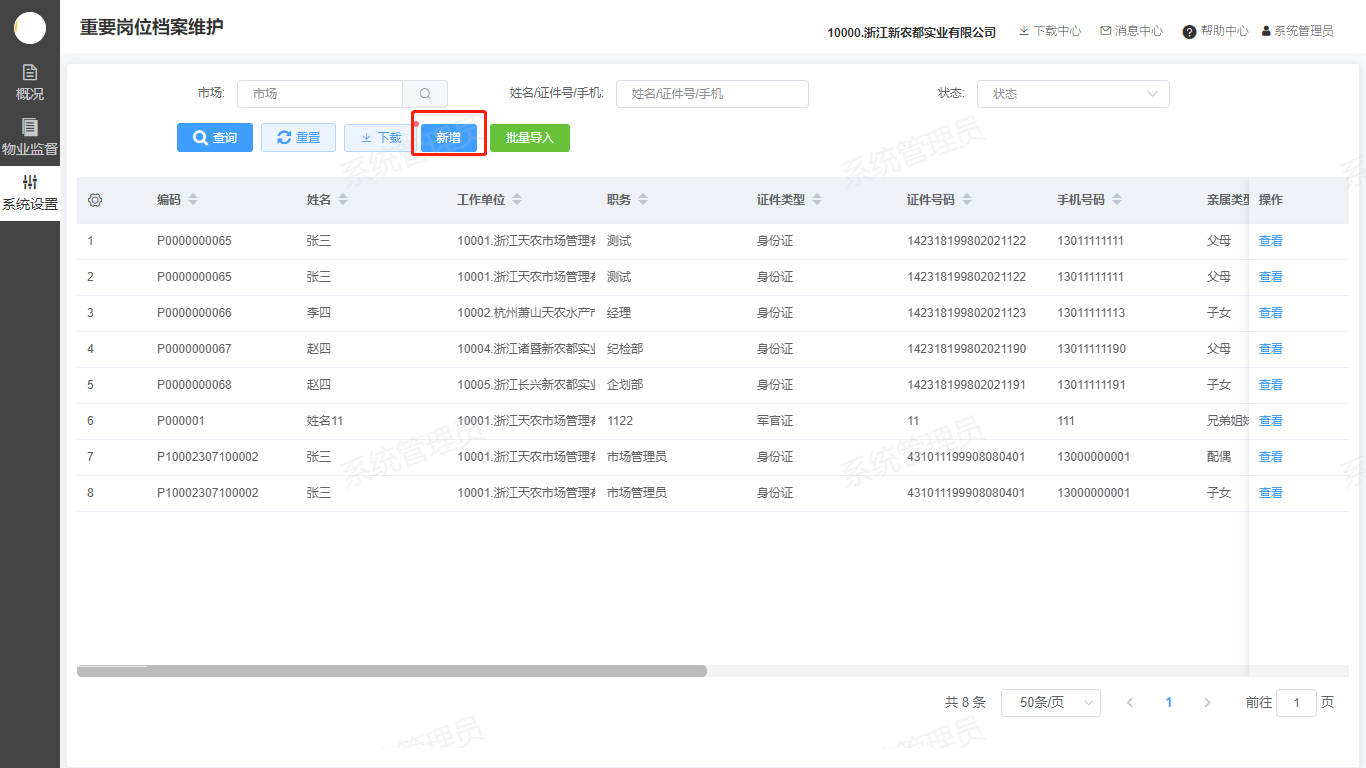Click the 新增 add button
The height and width of the screenshot is (768, 1366).
click(449, 138)
